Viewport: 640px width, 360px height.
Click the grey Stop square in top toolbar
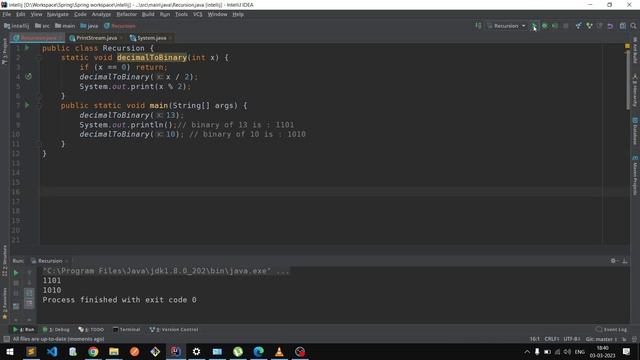point(565,26)
